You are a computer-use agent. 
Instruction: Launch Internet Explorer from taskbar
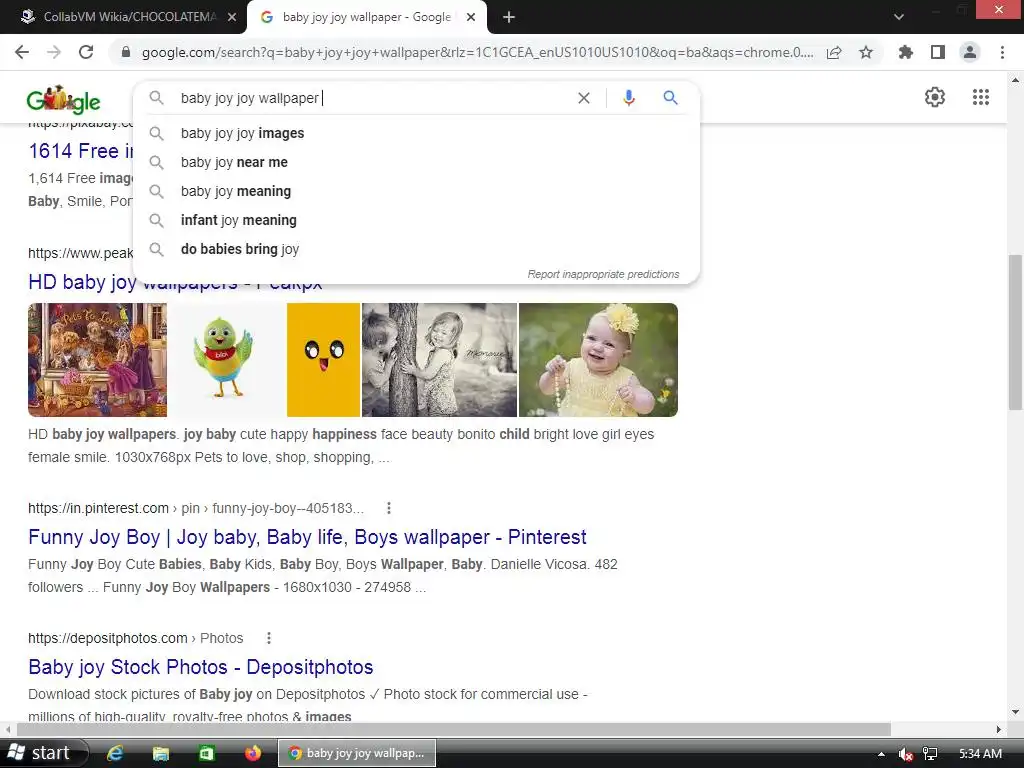point(115,753)
